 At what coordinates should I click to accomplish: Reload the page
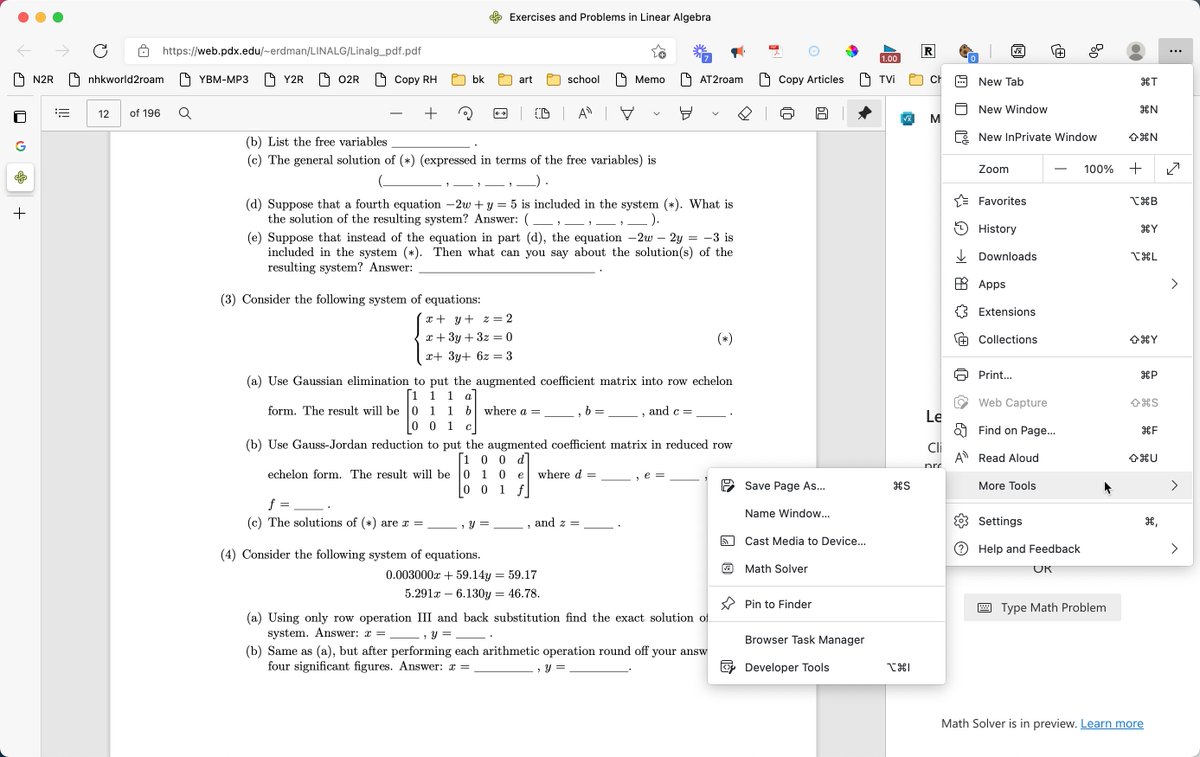pos(100,51)
